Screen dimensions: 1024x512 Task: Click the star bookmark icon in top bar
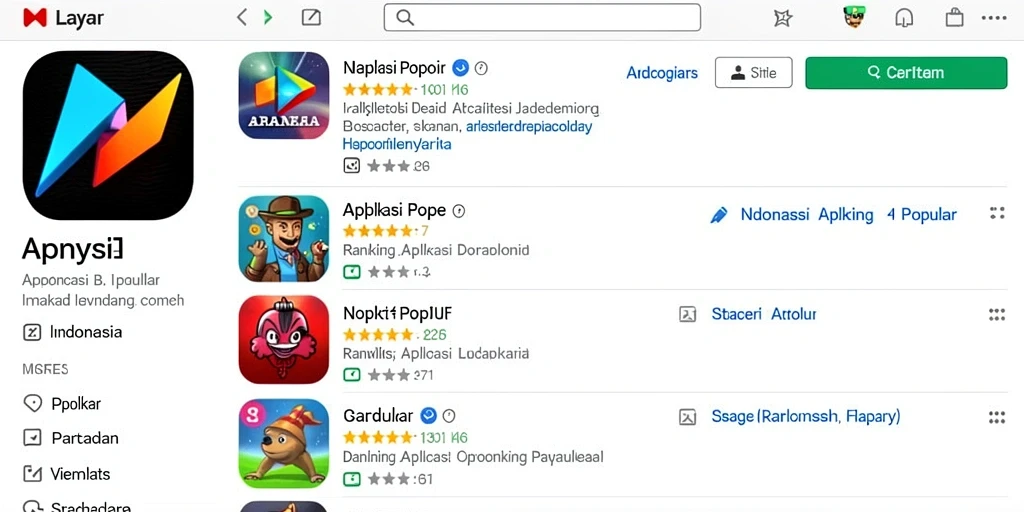[x=782, y=18]
